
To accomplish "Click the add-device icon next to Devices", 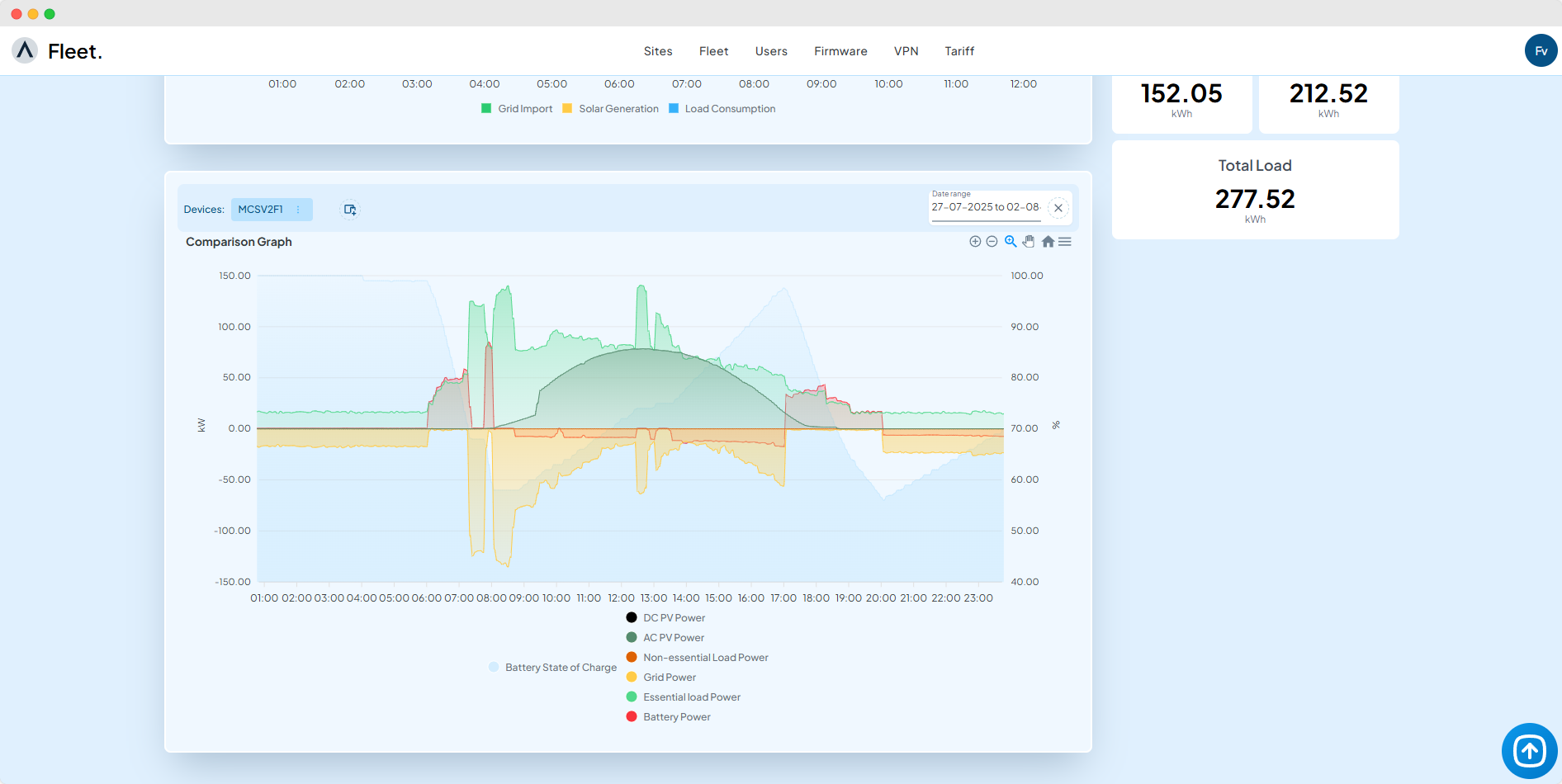I will [x=349, y=210].
